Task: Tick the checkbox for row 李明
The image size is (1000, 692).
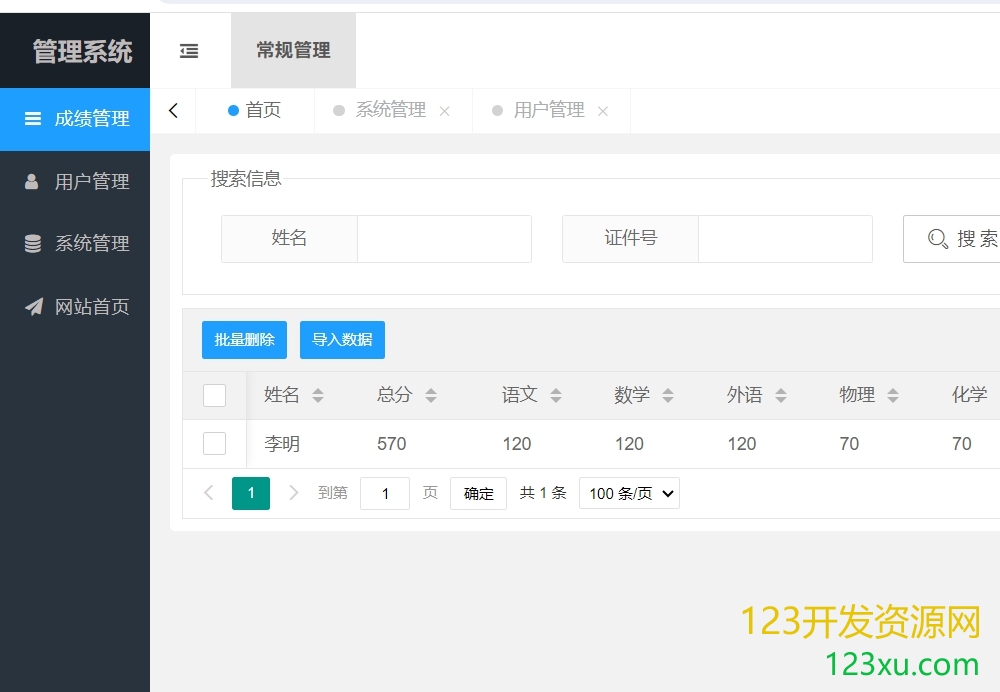Action: point(215,444)
